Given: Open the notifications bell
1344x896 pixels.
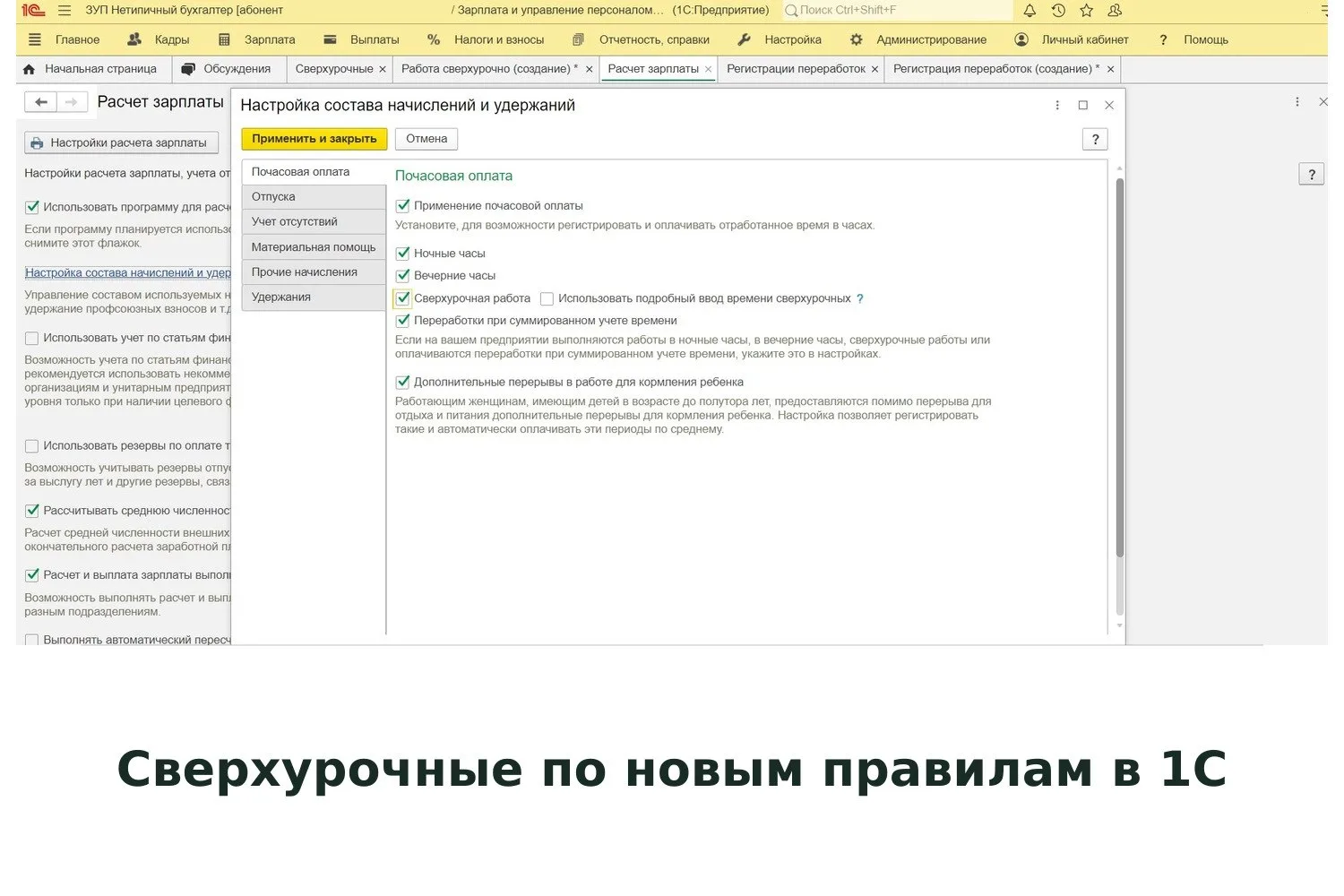Looking at the screenshot, I should 1030,11.
